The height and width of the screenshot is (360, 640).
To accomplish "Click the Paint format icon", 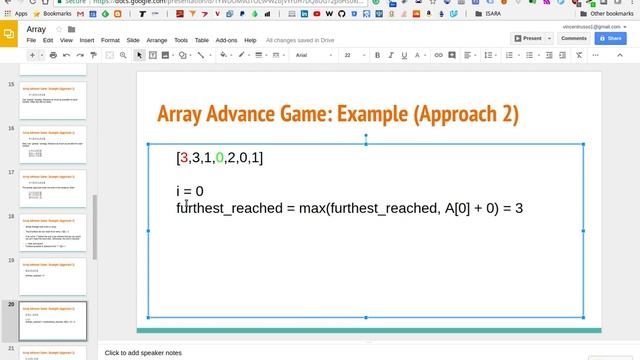I will pos(93,55).
